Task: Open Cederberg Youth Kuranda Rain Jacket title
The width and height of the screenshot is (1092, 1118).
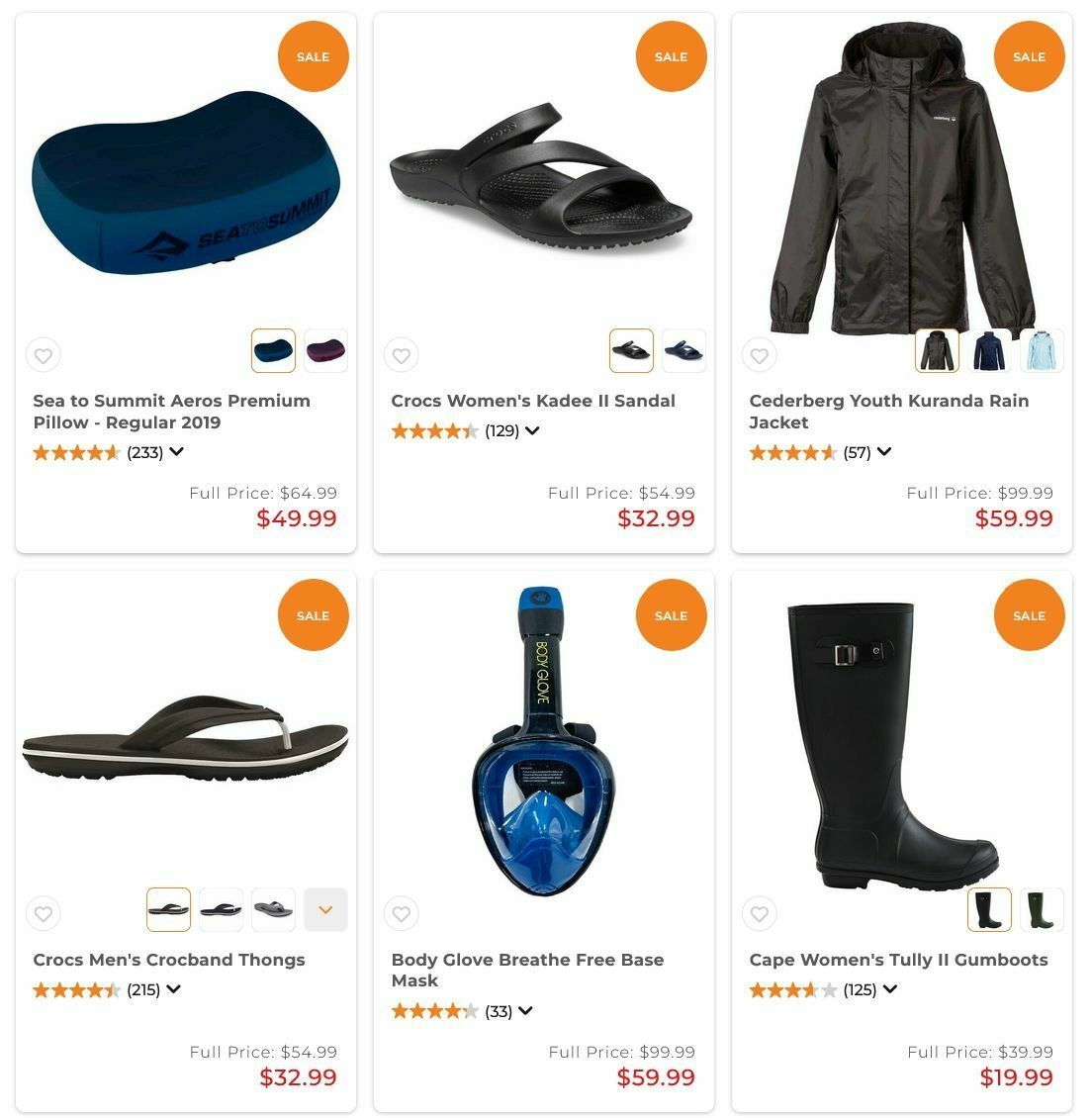Action: point(889,412)
